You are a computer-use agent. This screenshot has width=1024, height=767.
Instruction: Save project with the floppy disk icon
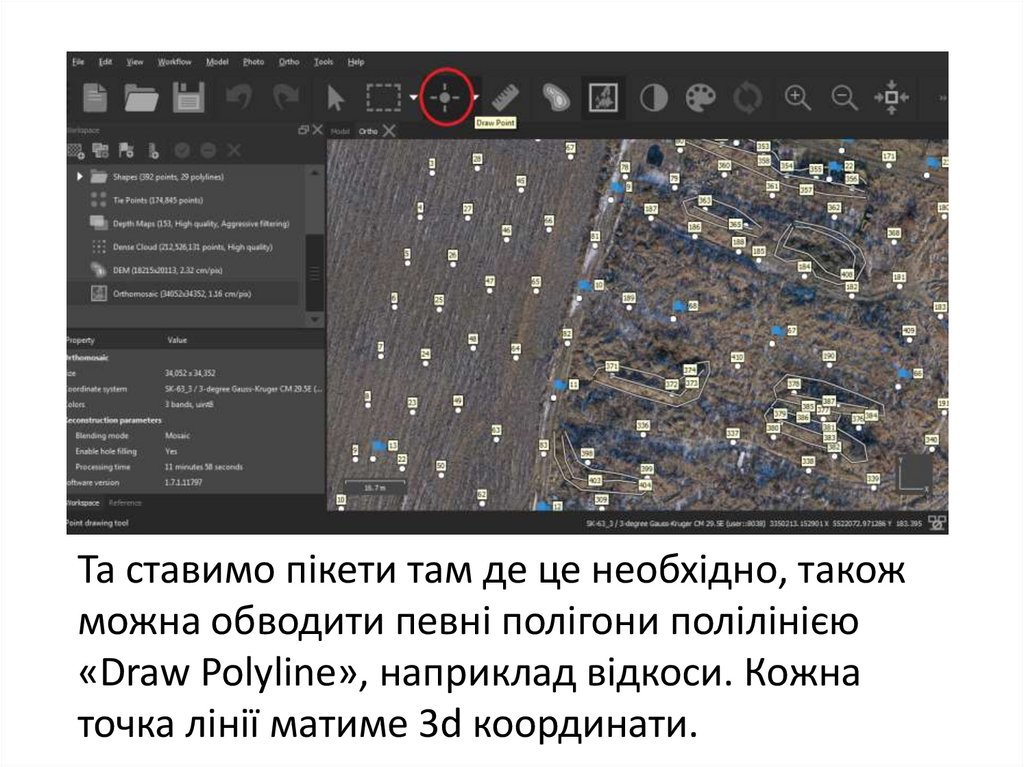[189, 97]
